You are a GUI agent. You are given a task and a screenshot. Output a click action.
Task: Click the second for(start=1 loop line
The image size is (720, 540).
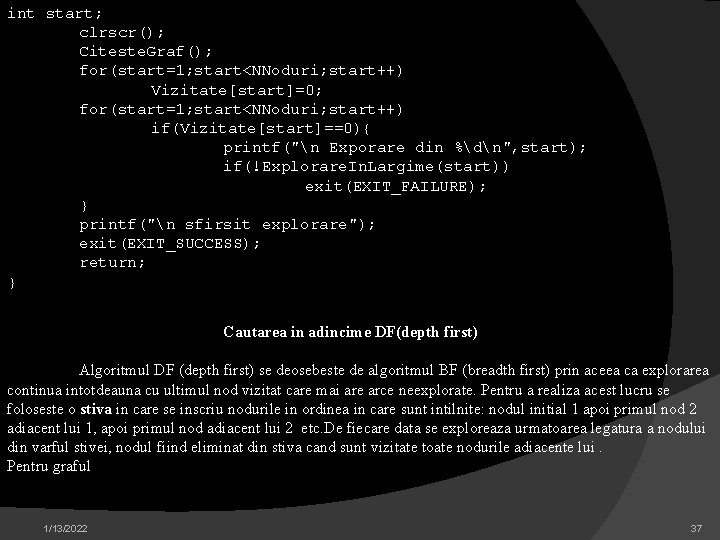click(x=241, y=109)
